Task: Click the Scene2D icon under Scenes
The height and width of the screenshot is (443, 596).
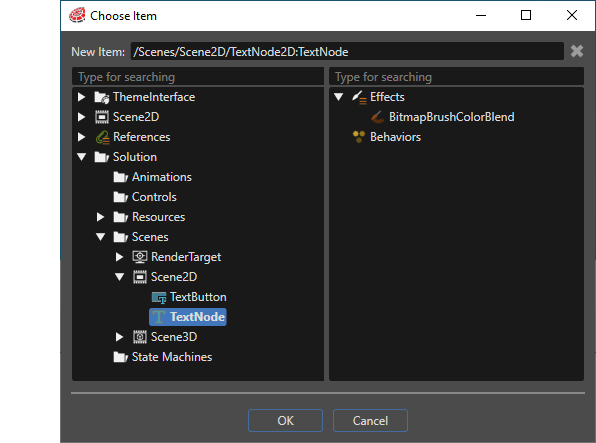Action: 139,277
